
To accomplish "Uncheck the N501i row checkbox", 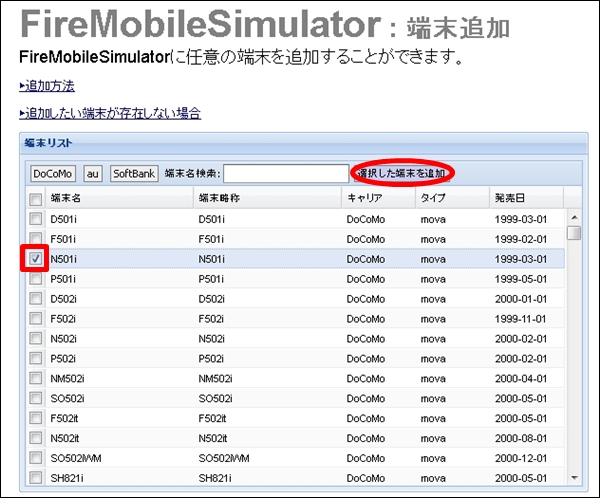I will click(36, 259).
